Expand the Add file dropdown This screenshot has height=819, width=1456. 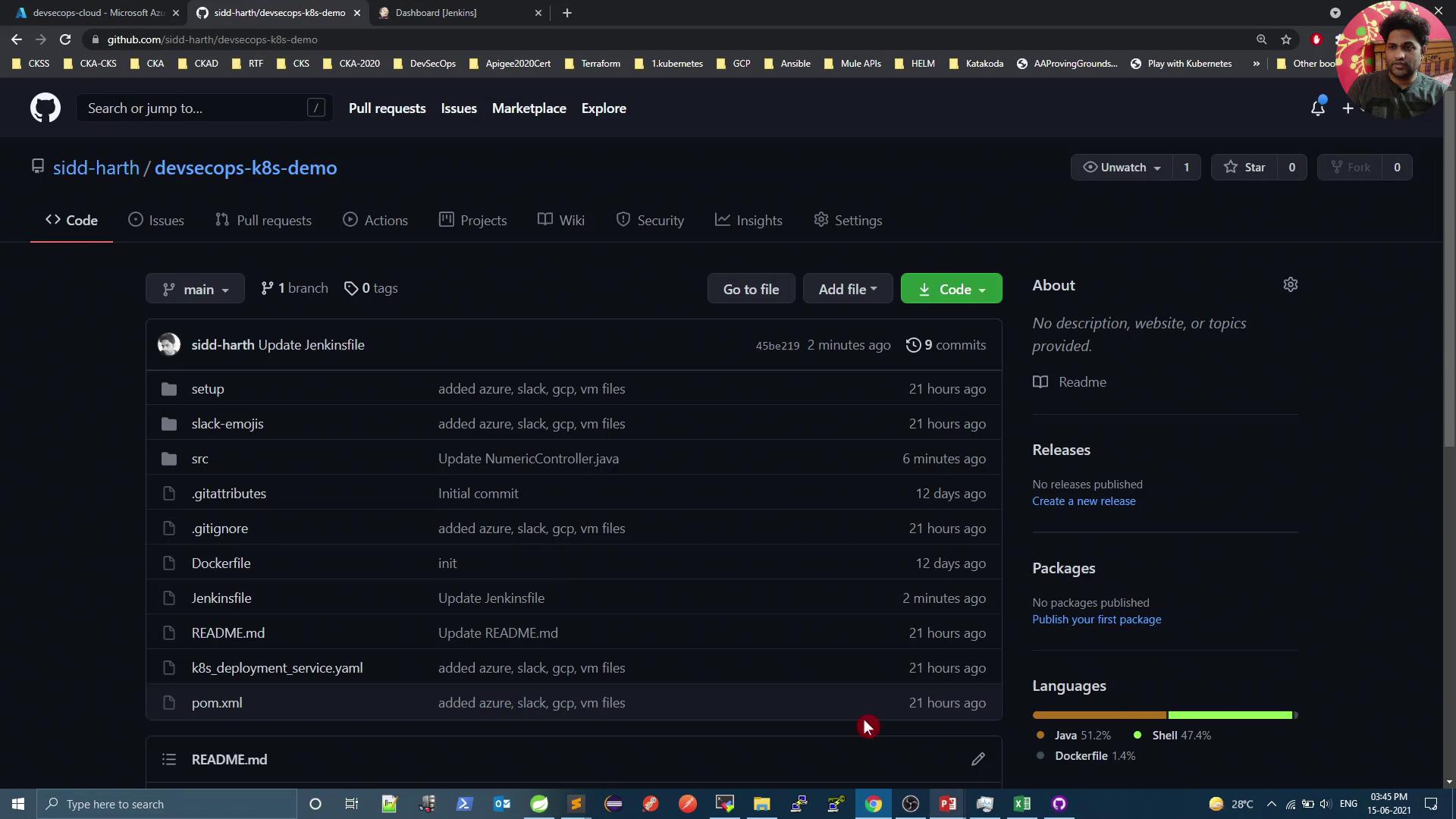coord(847,289)
